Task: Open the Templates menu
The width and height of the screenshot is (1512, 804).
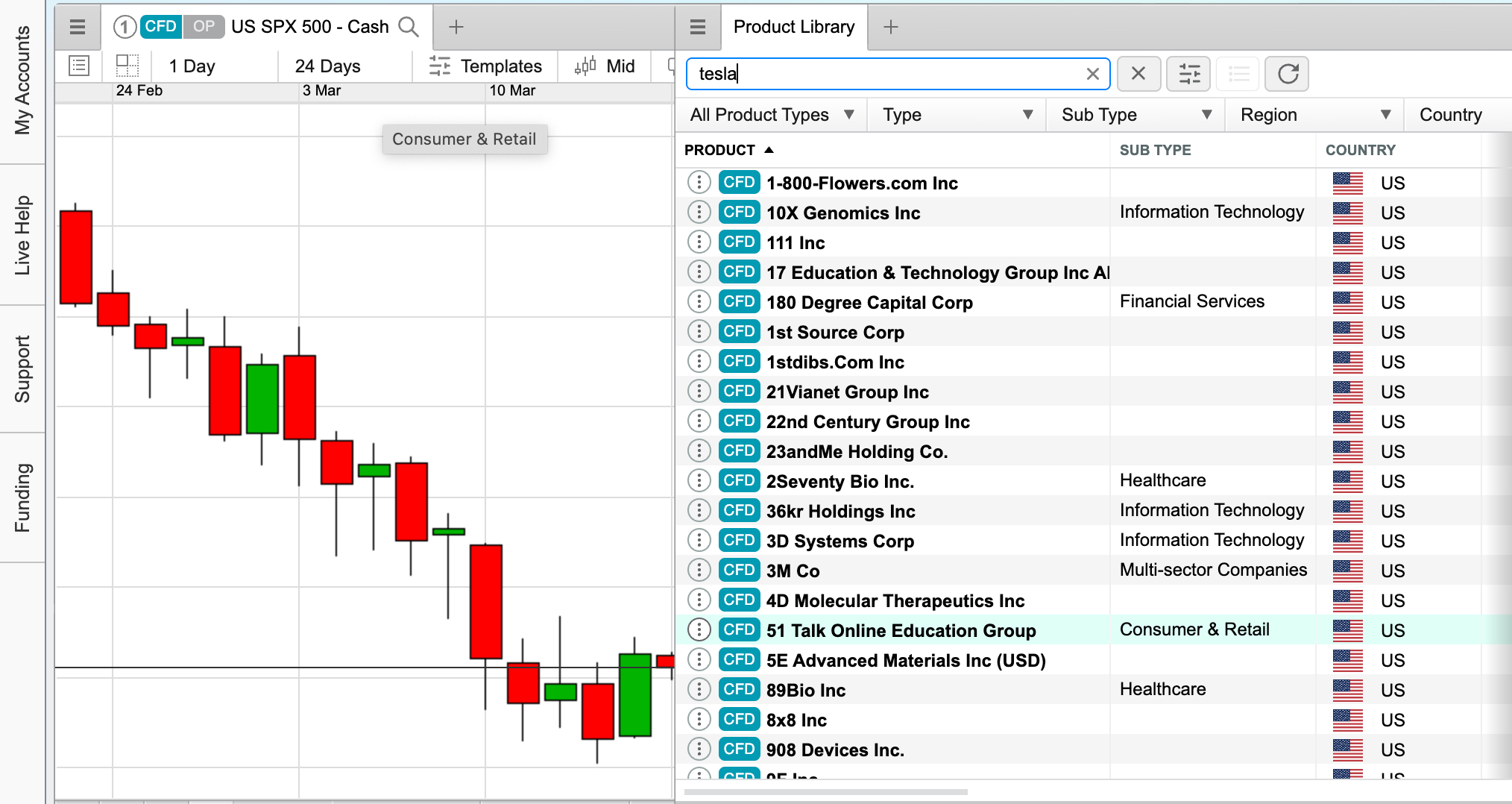Action: click(x=485, y=66)
